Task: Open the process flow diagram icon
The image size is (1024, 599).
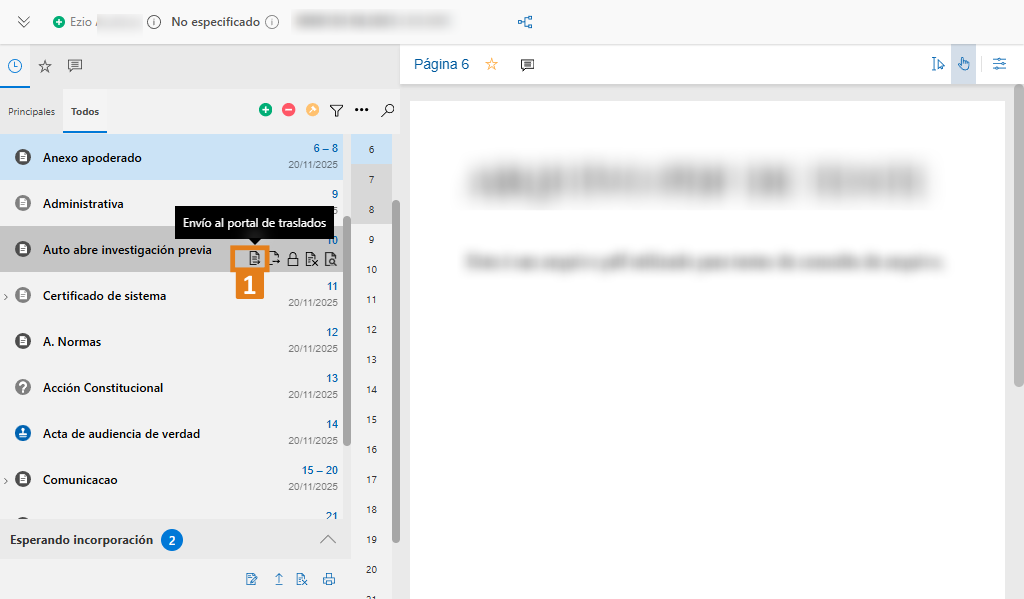Action: point(525,22)
